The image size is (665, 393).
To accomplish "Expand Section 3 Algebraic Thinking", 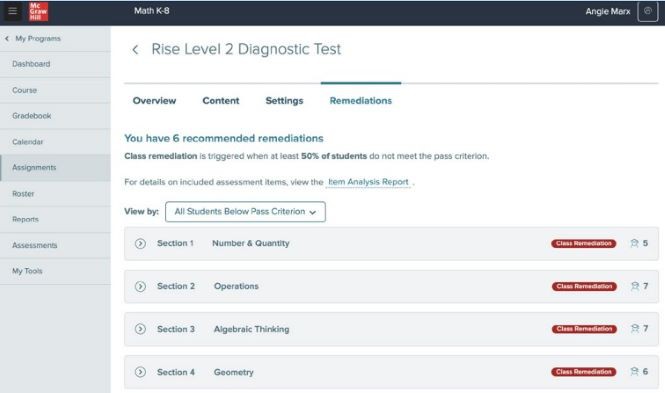I will point(140,329).
